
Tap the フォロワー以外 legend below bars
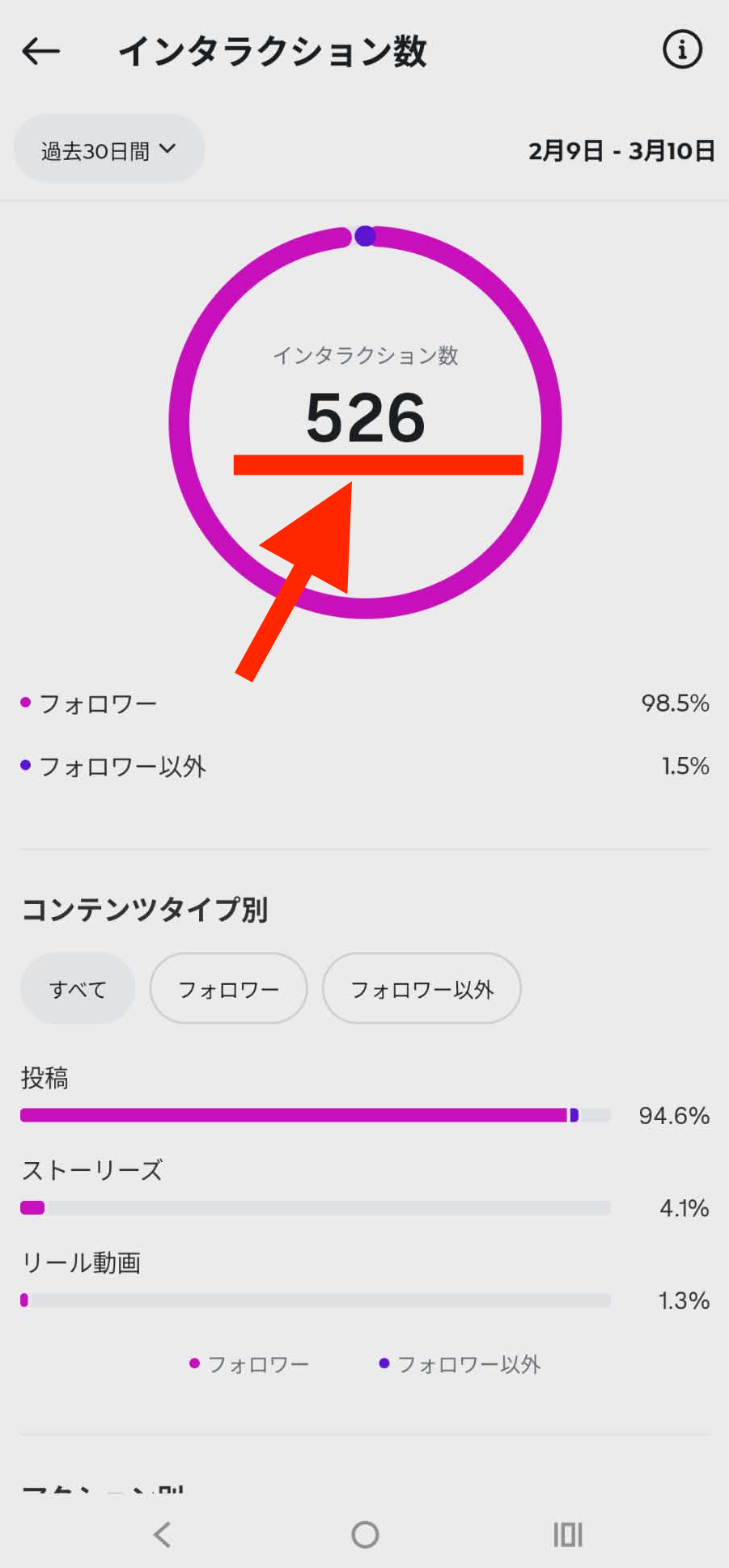(460, 1364)
